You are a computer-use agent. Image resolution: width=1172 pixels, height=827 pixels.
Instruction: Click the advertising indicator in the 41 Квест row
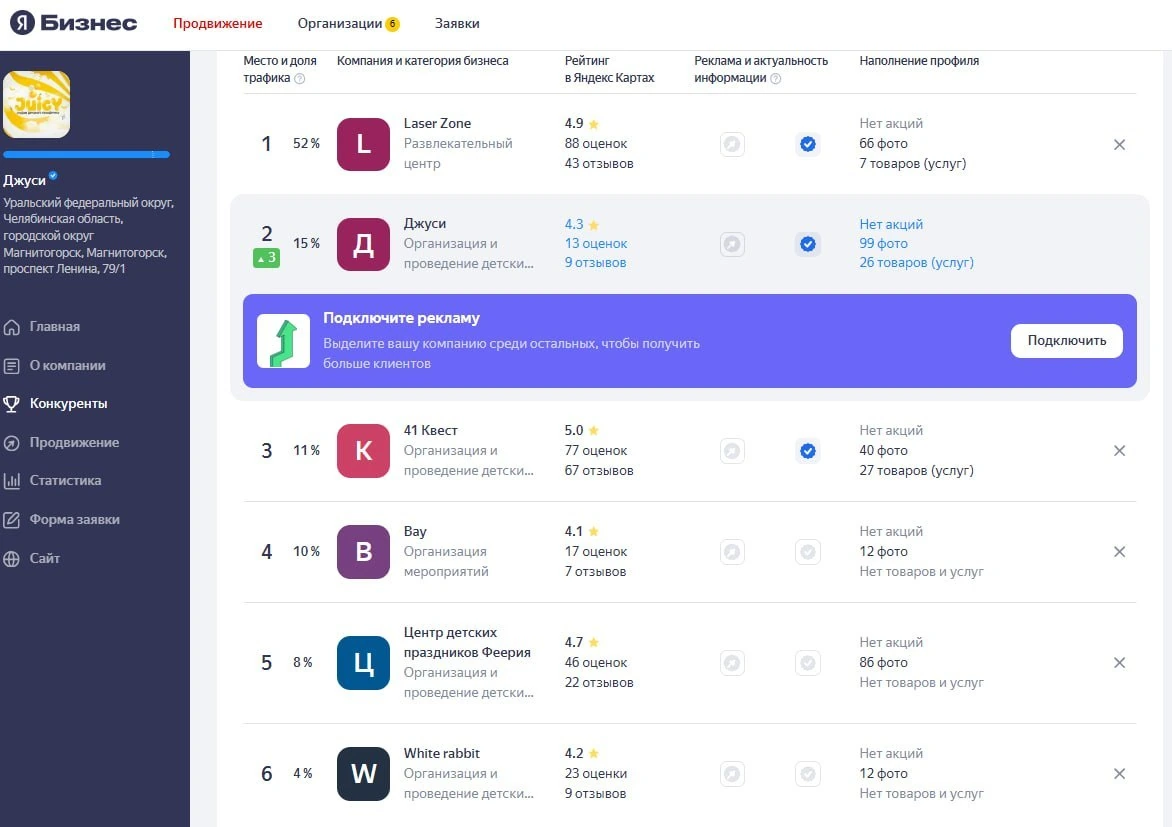(732, 451)
